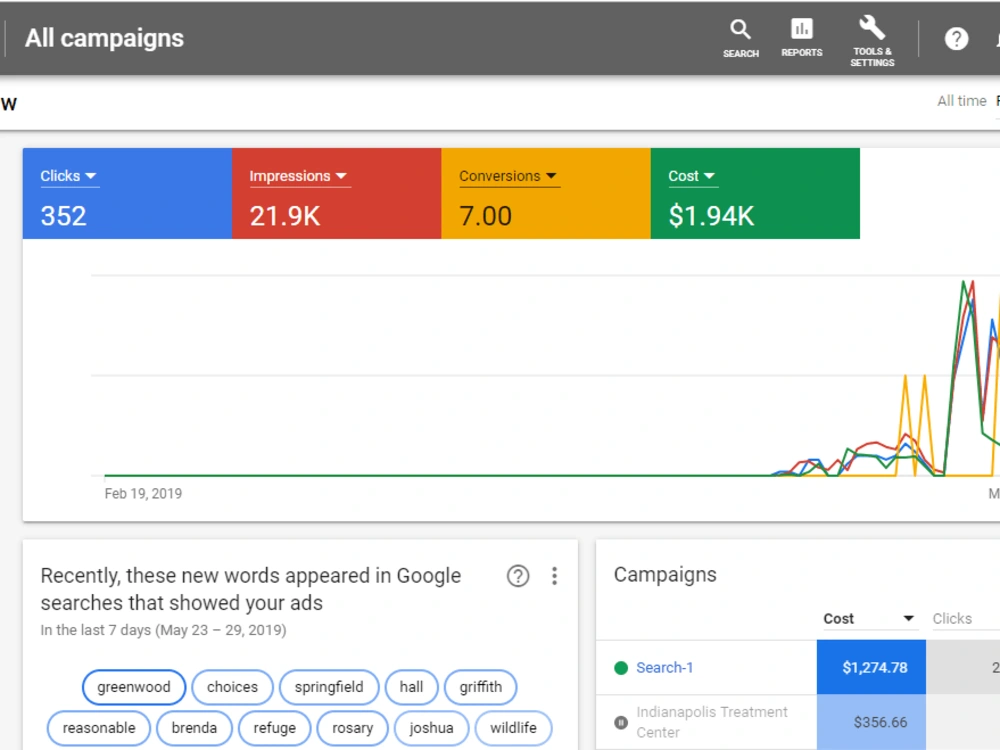Click the Campaigns card heading

pos(665,575)
